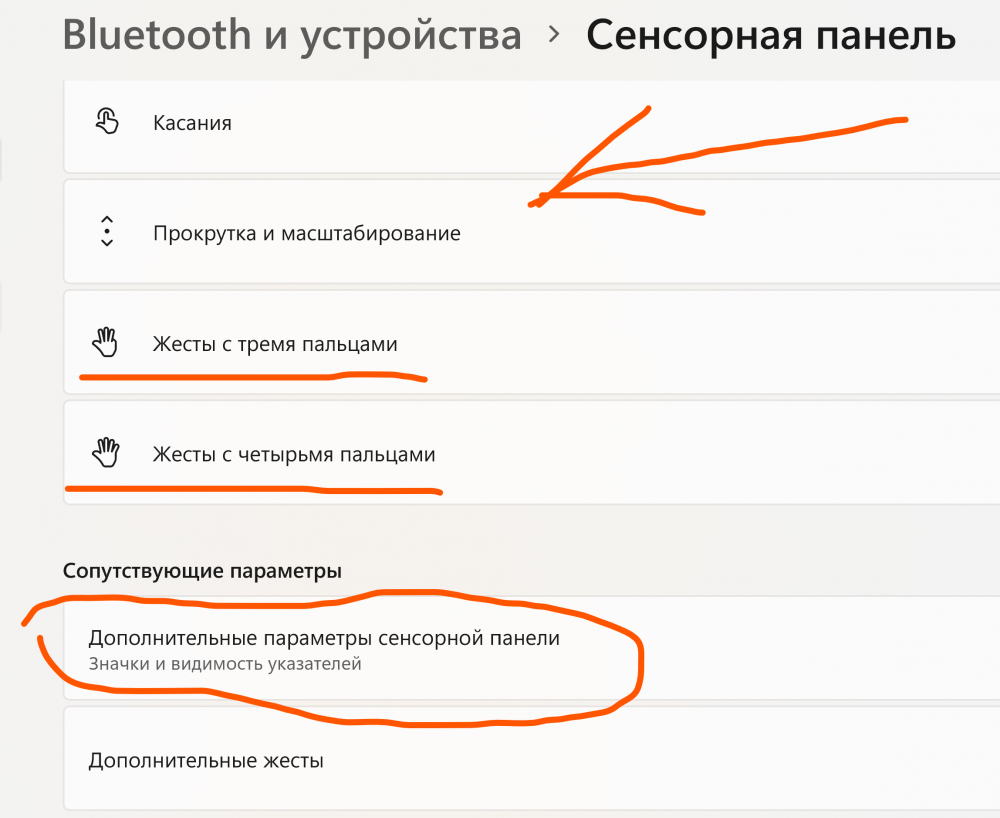1000x818 pixels.
Task: Click the Жесты с четырьмя пальцами label
Action: click(x=294, y=455)
